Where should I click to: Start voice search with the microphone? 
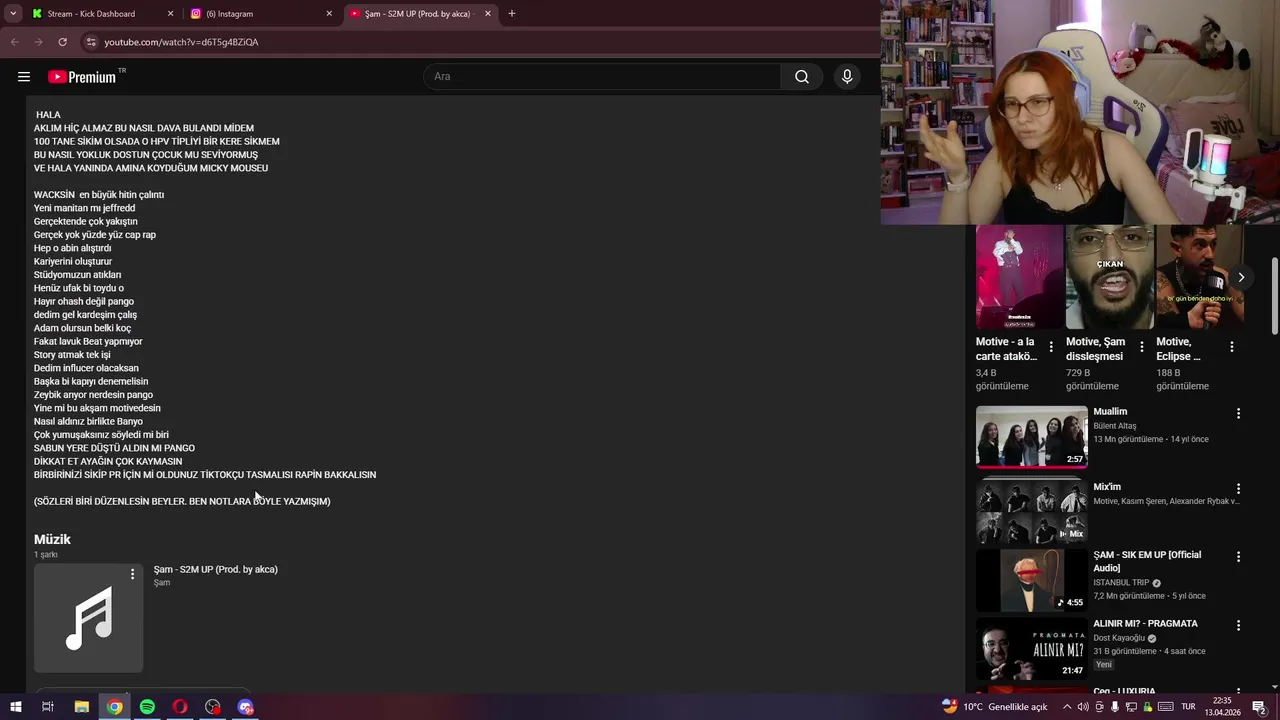pyautogui.click(x=847, y=77)
